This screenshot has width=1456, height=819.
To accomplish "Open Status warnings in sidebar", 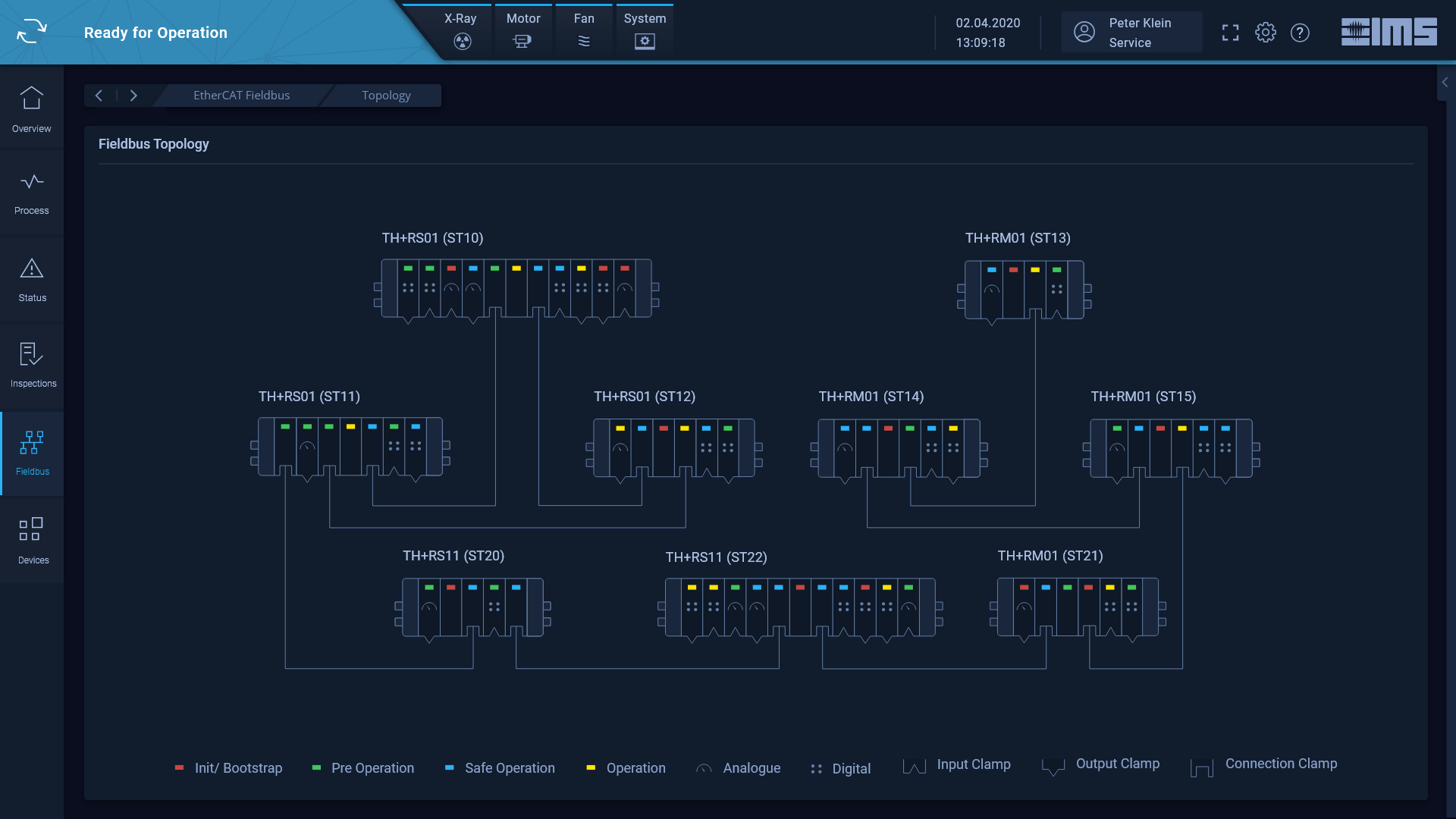I will point(32,279).
